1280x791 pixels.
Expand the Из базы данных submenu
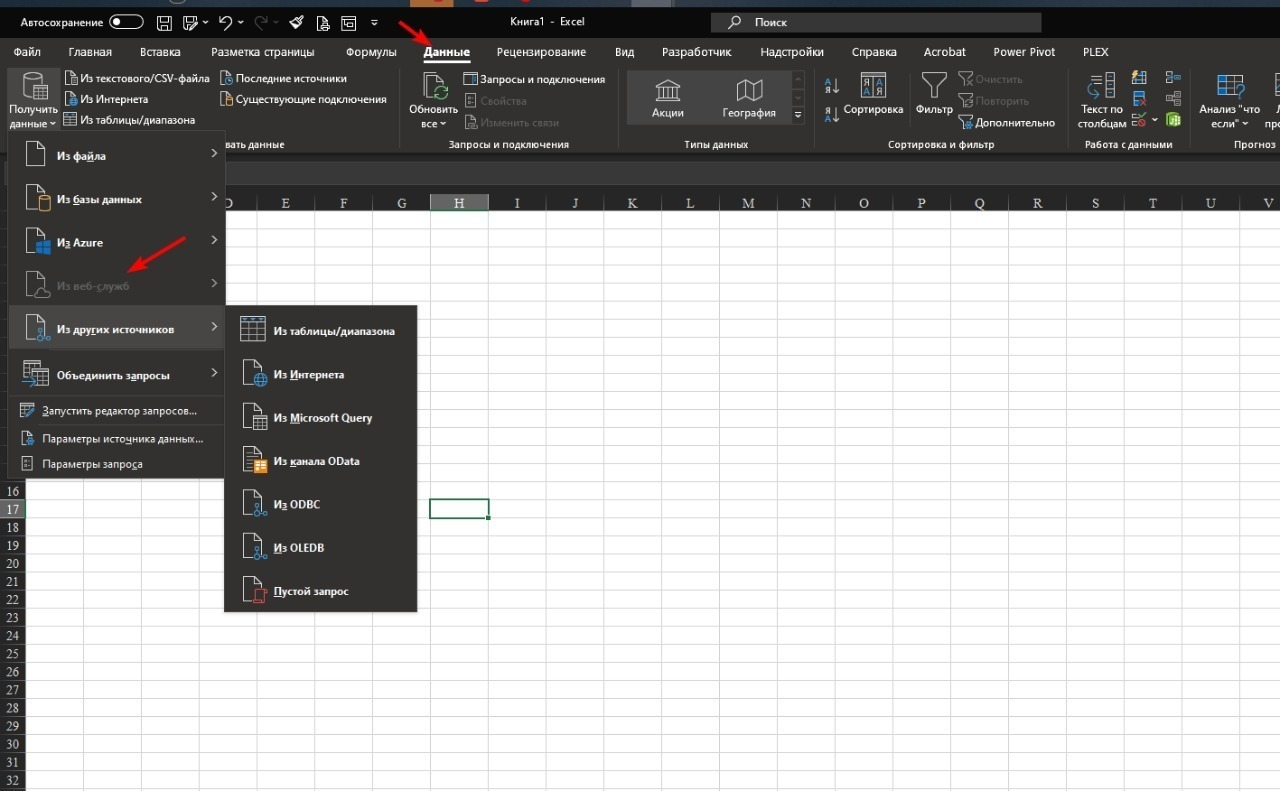click(116, 199)
